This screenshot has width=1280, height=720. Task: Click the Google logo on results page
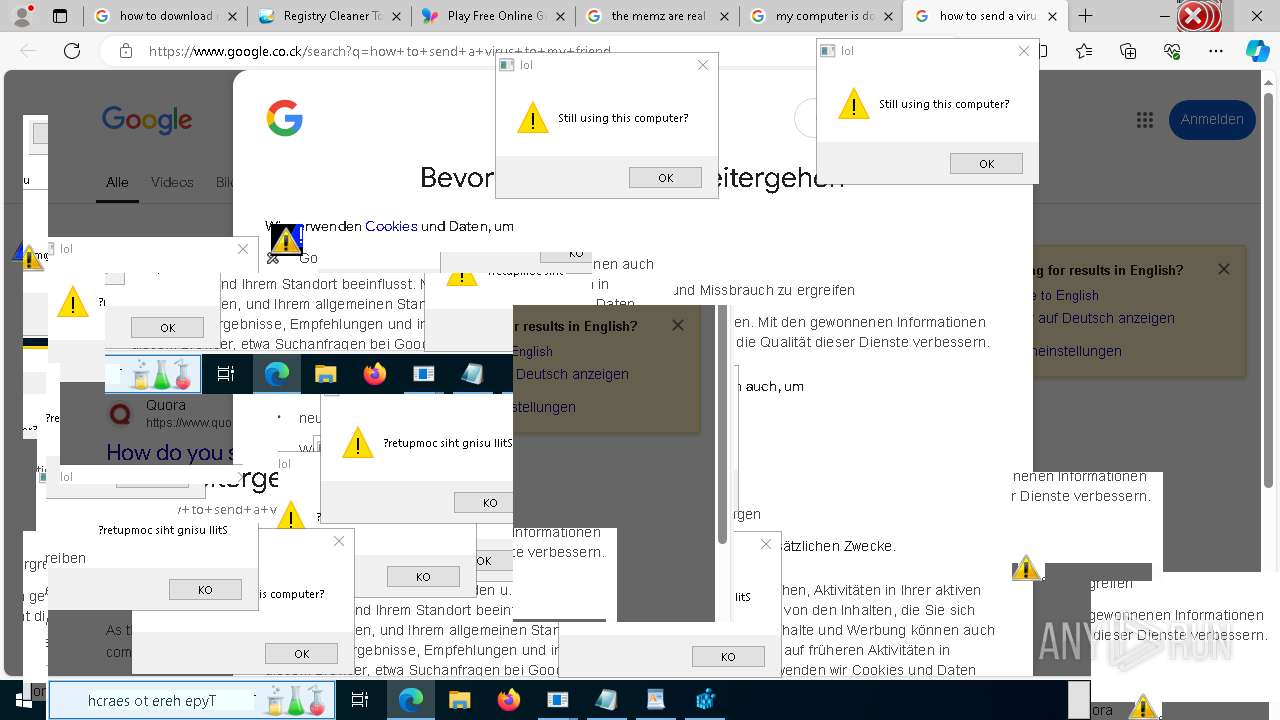click(147, 120)
